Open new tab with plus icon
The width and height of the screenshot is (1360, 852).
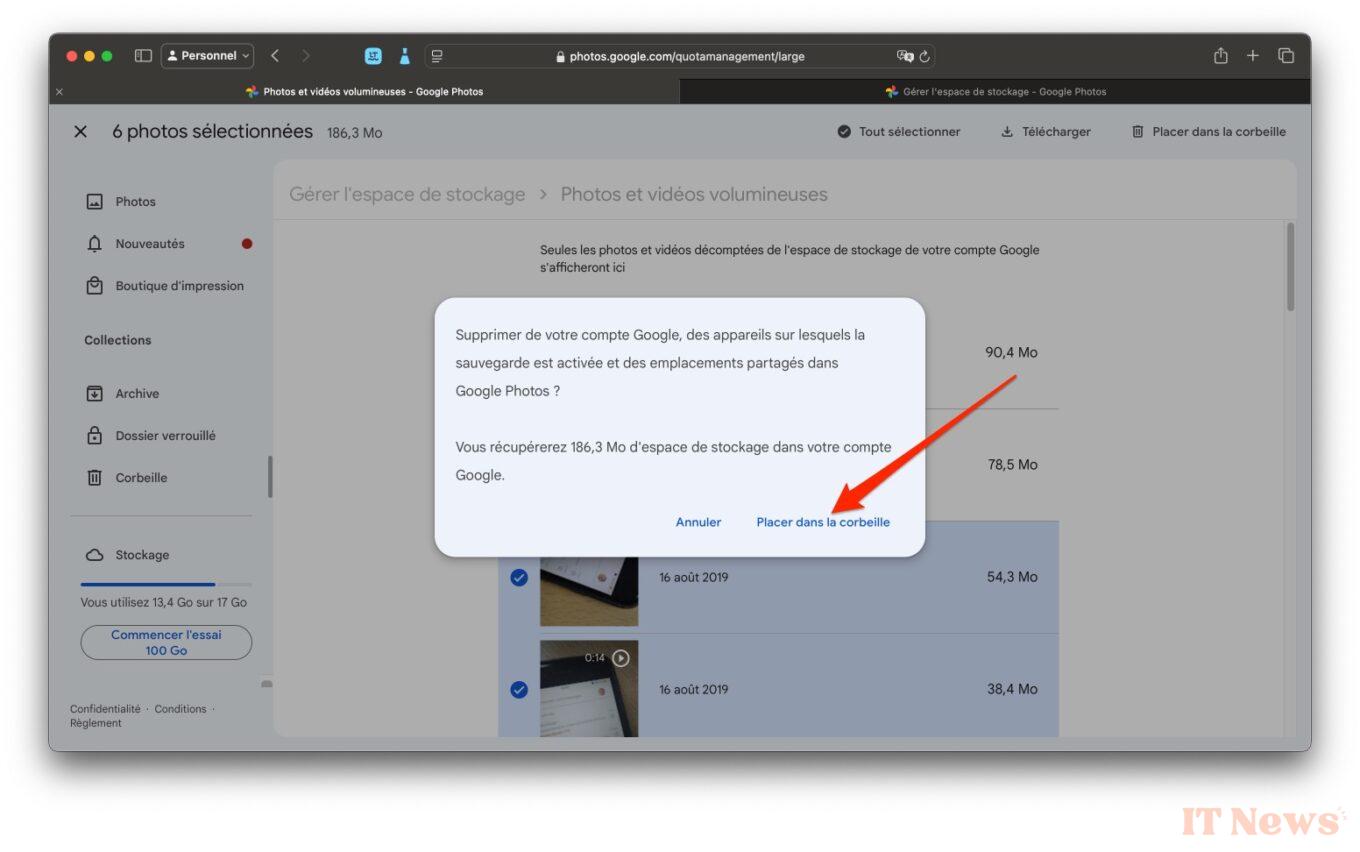(1252, 56)
